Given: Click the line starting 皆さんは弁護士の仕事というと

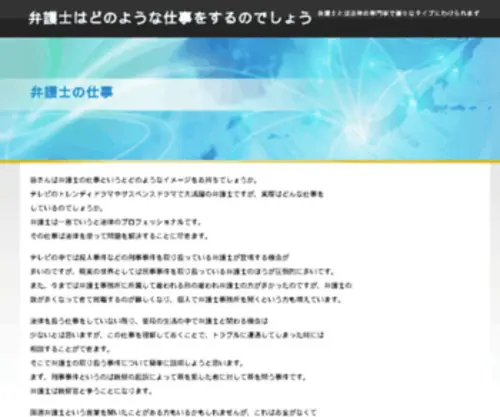Looking at the screenshot, I should point(144,180).
